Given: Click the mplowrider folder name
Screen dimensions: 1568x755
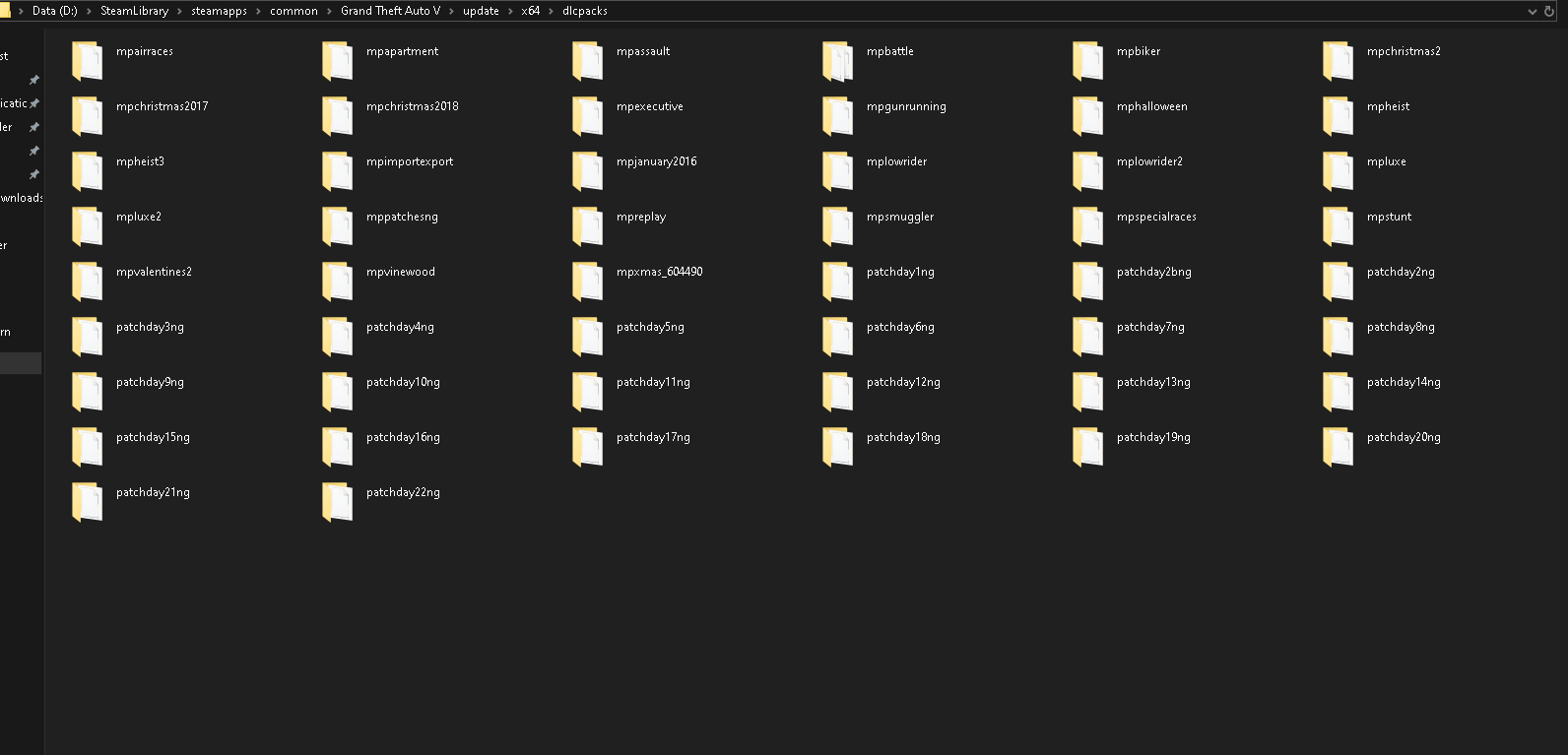Looking at the screenshot, I should [896, 161].
